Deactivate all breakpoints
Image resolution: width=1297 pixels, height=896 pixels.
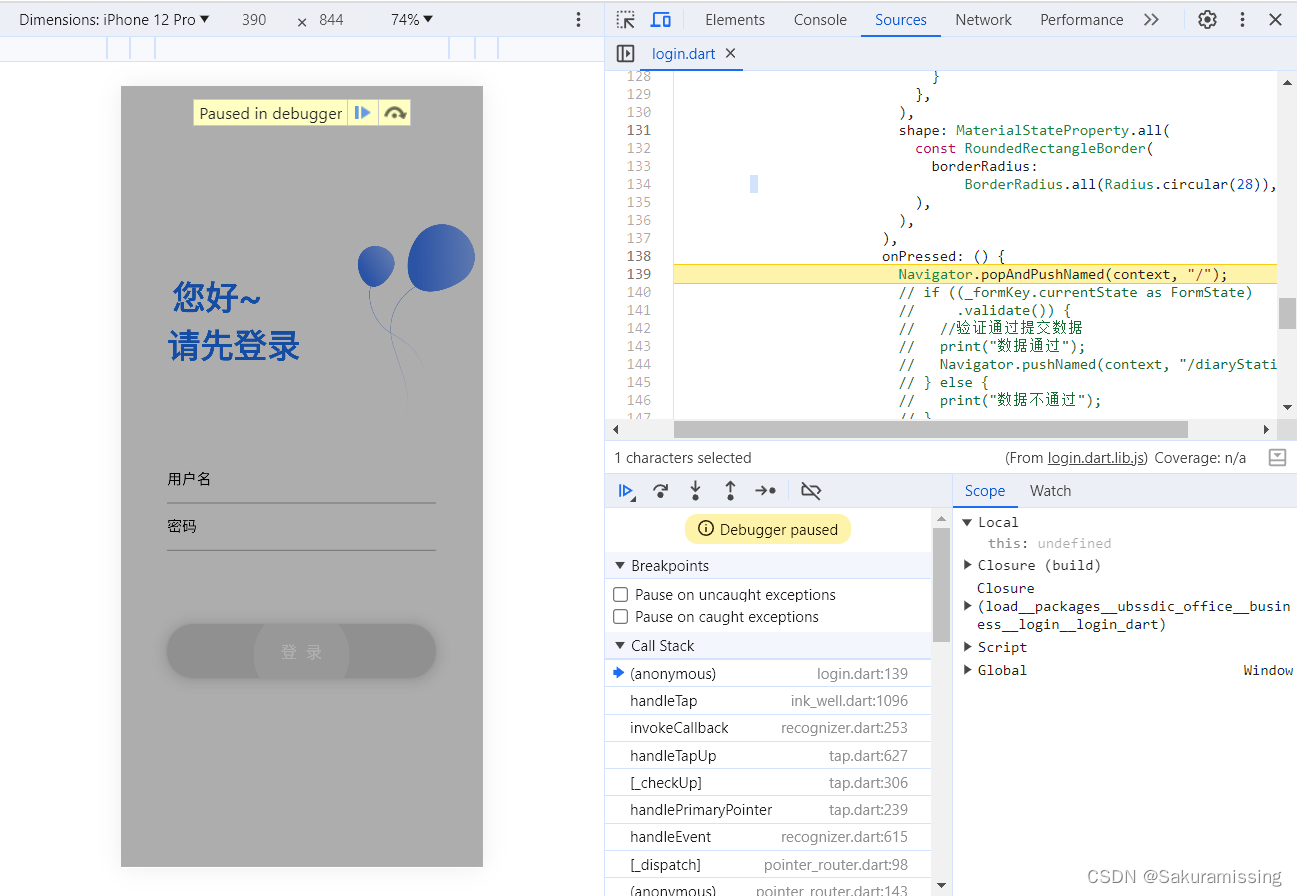tap(810, 490)
